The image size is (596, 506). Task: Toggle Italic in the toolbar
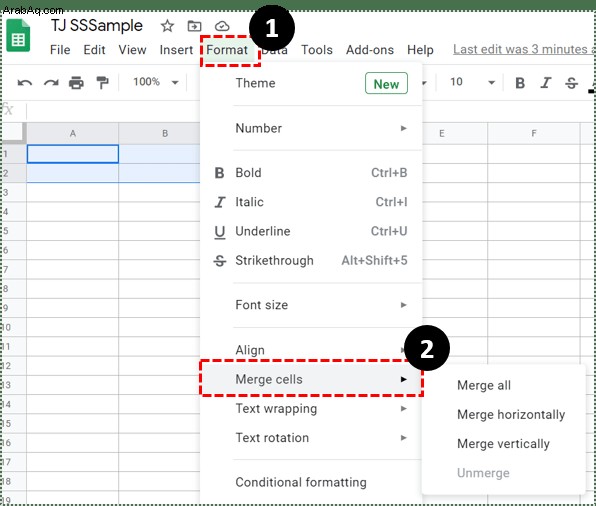coord(546,82)
